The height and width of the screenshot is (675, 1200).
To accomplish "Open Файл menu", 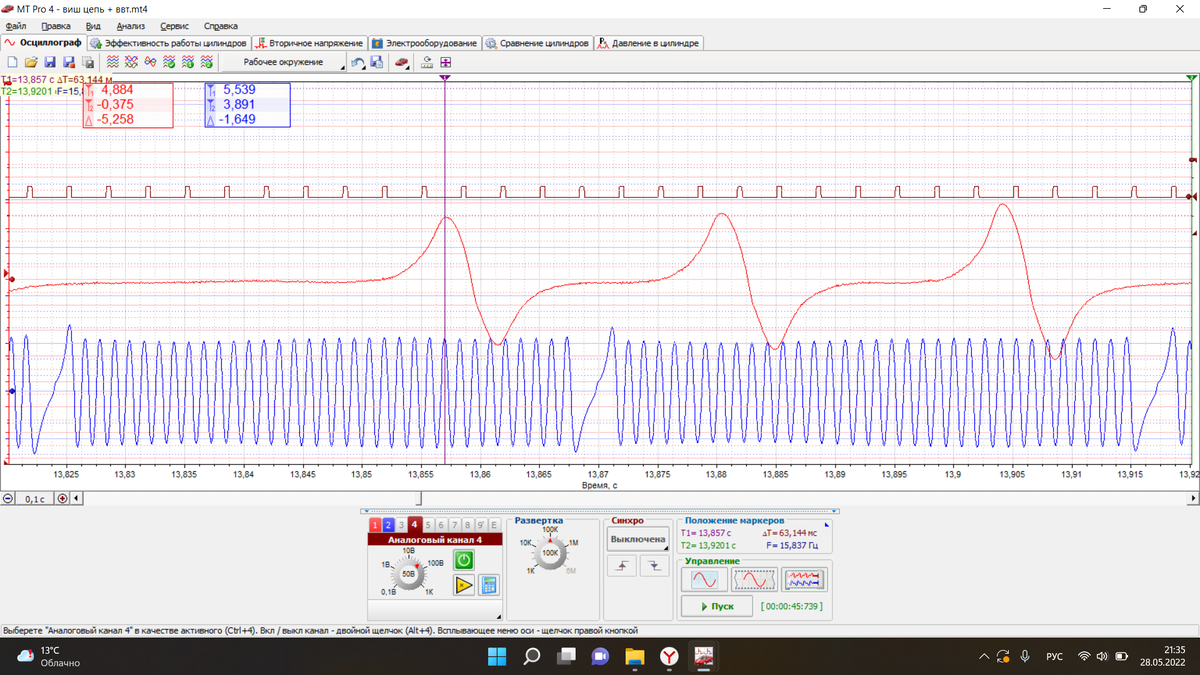I will [15, 26].
